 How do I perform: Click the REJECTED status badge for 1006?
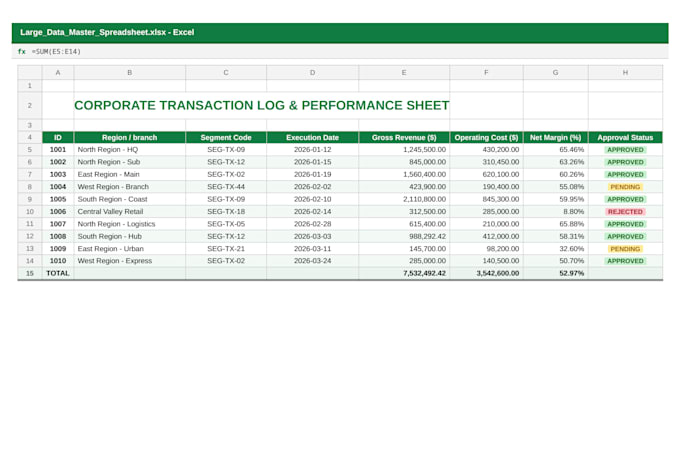point(625,212)
